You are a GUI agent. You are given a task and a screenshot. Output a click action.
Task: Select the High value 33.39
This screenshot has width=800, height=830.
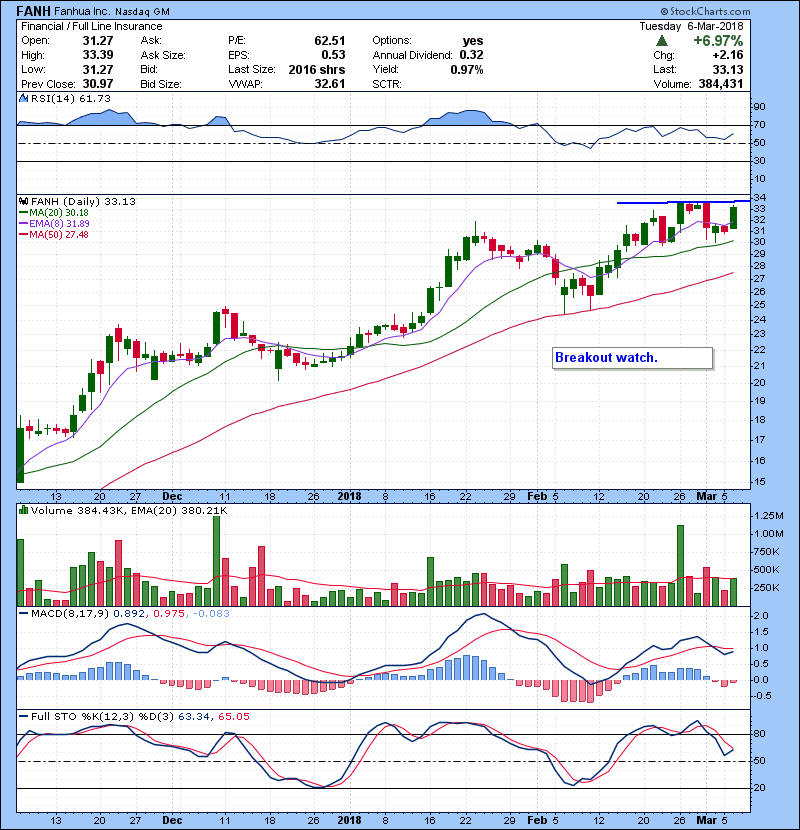[x=97, y=55]
